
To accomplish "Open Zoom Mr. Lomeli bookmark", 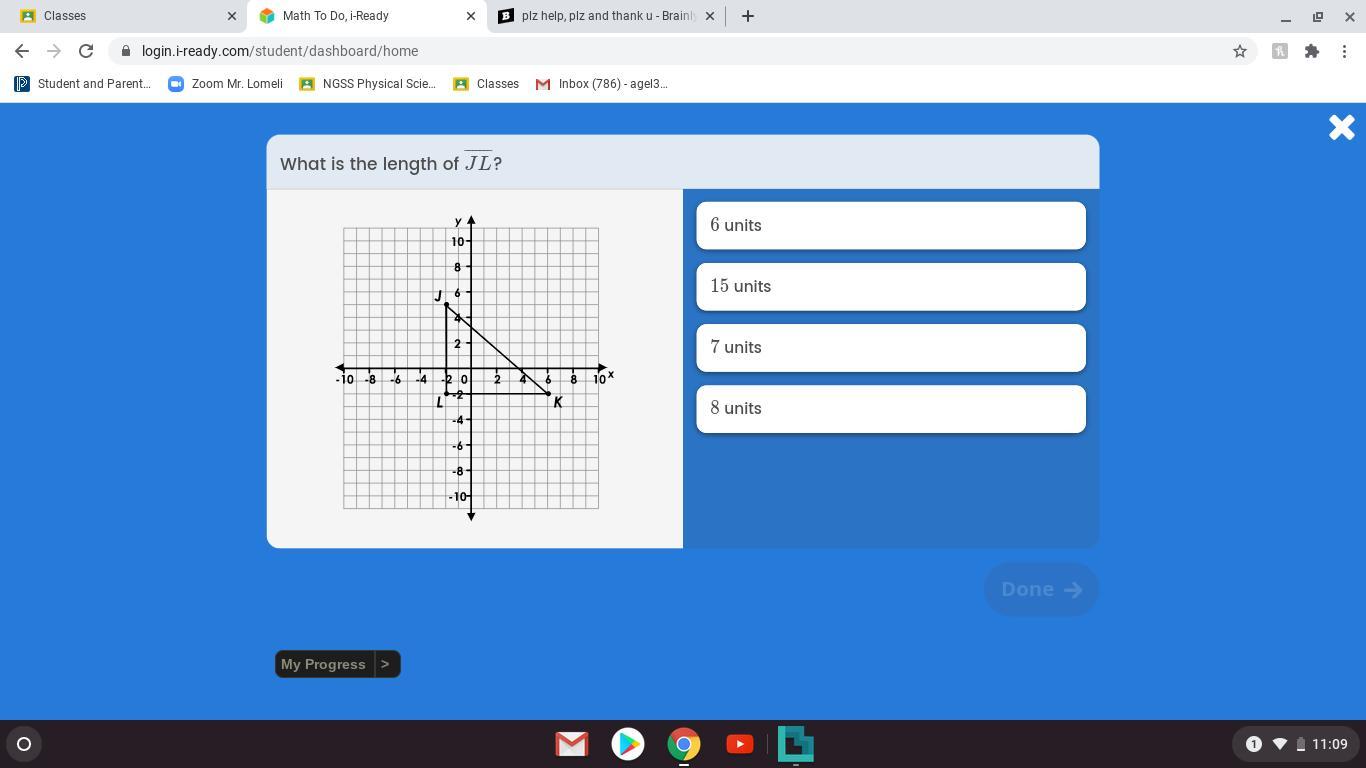I will pos(226,84).
